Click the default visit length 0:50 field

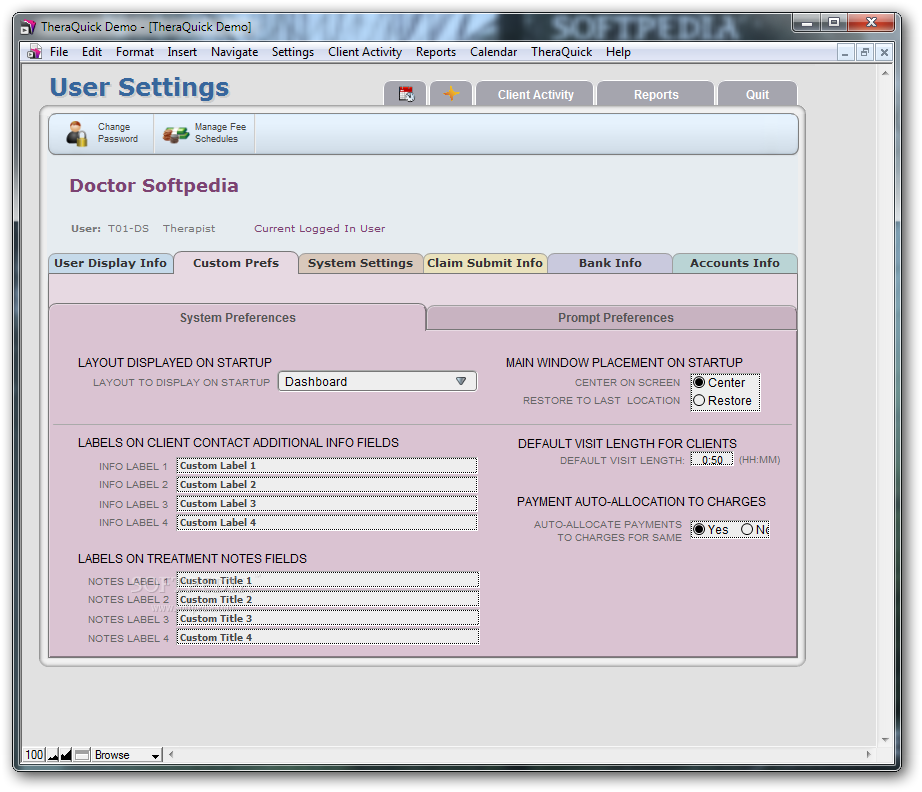pos(711,460)
